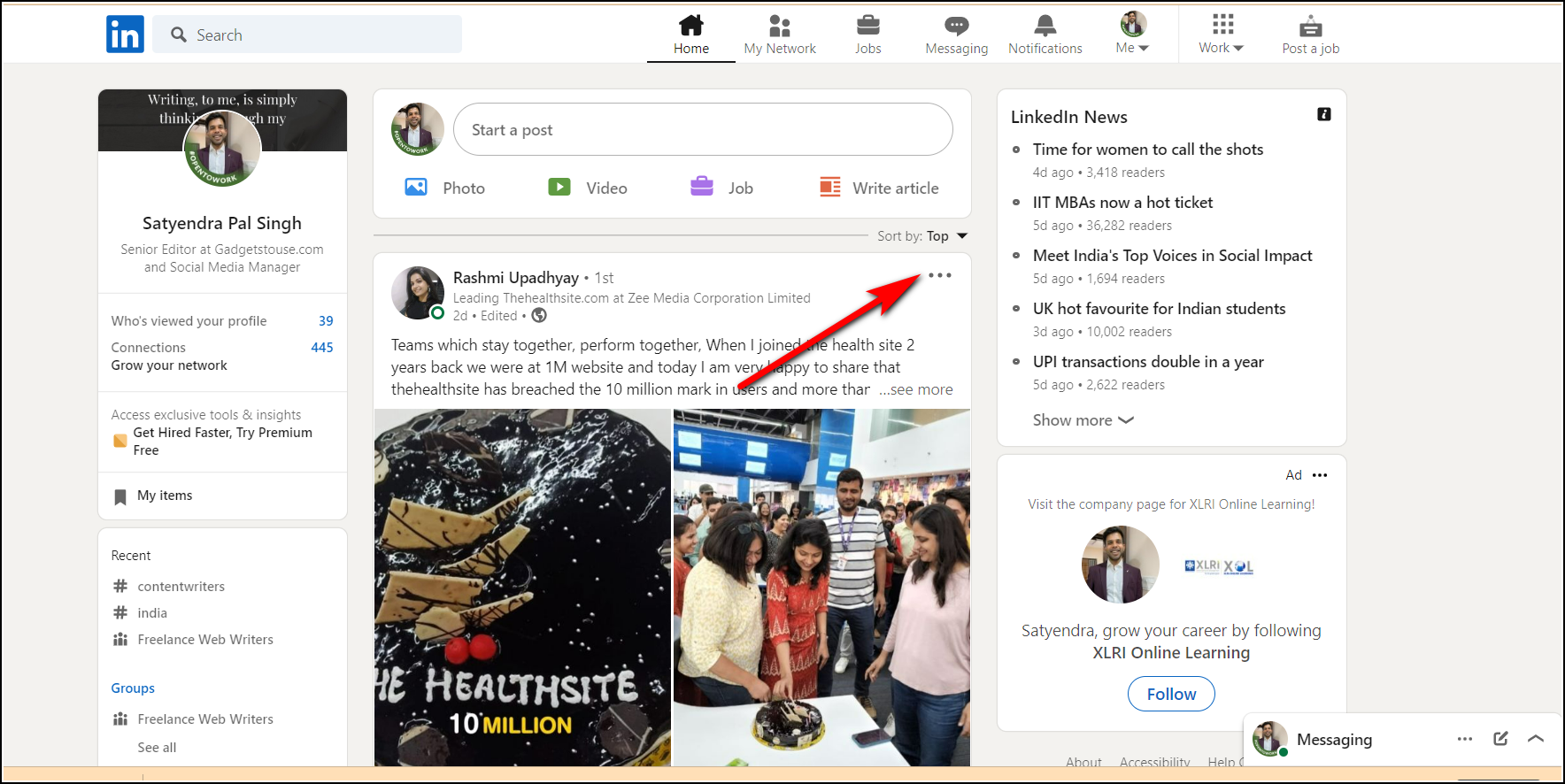
Task: Open Rashmi Upadhyay's profile name link
Action: (x=516, y=278)
